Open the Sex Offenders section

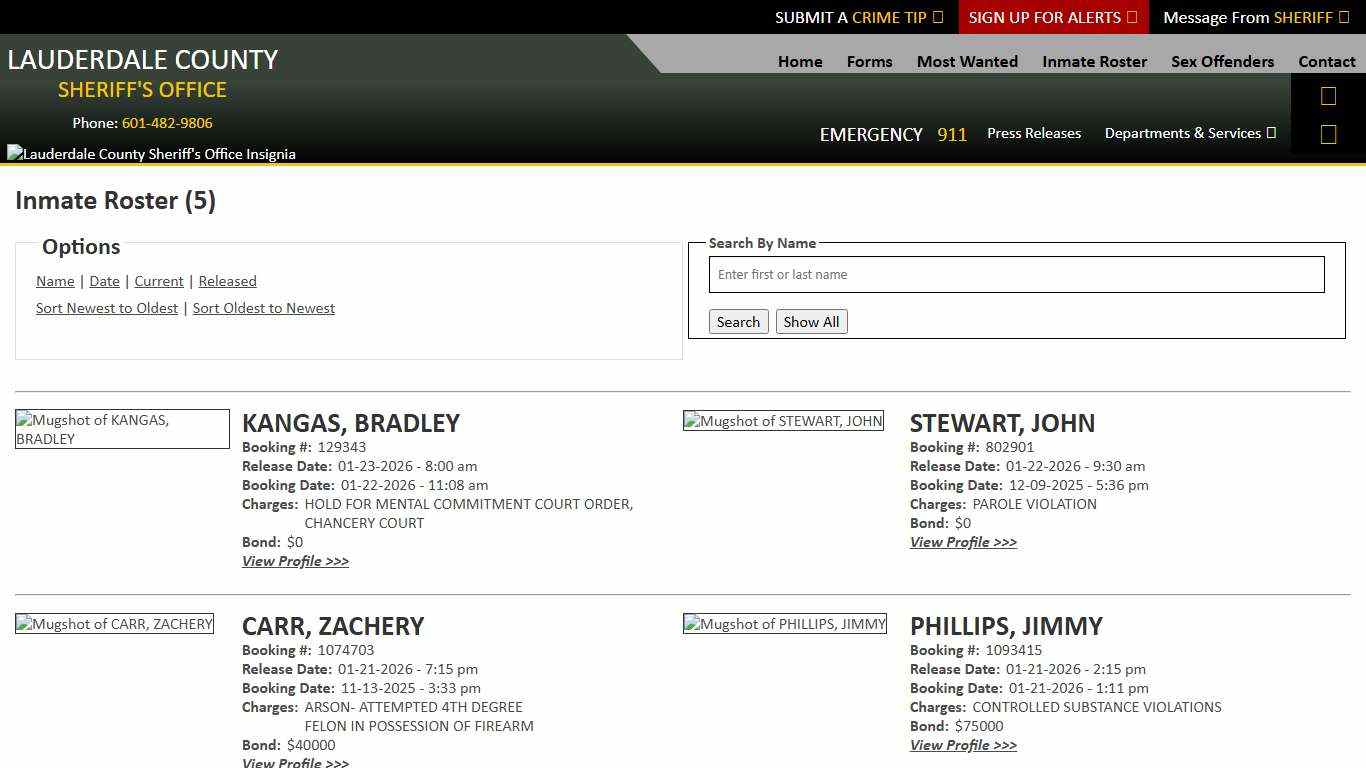(x=1222, y=61)
